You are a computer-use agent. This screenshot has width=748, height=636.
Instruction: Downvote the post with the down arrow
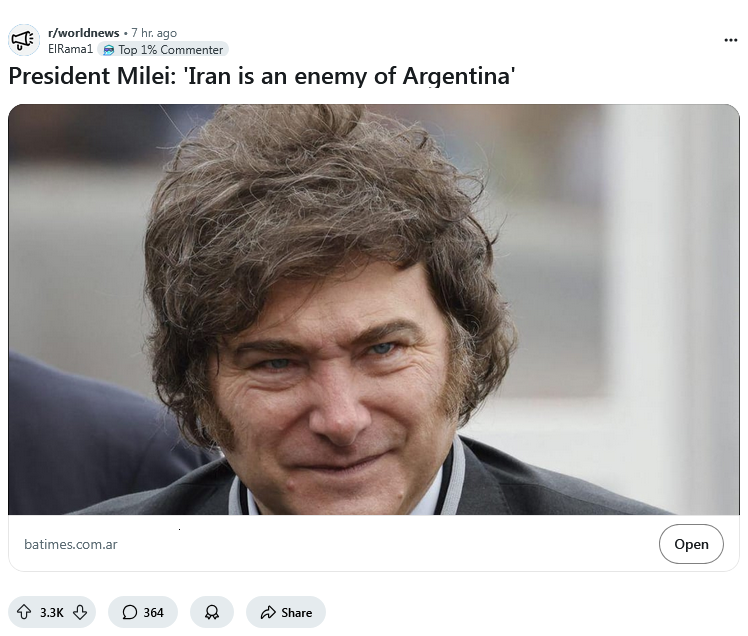(80, 612)
